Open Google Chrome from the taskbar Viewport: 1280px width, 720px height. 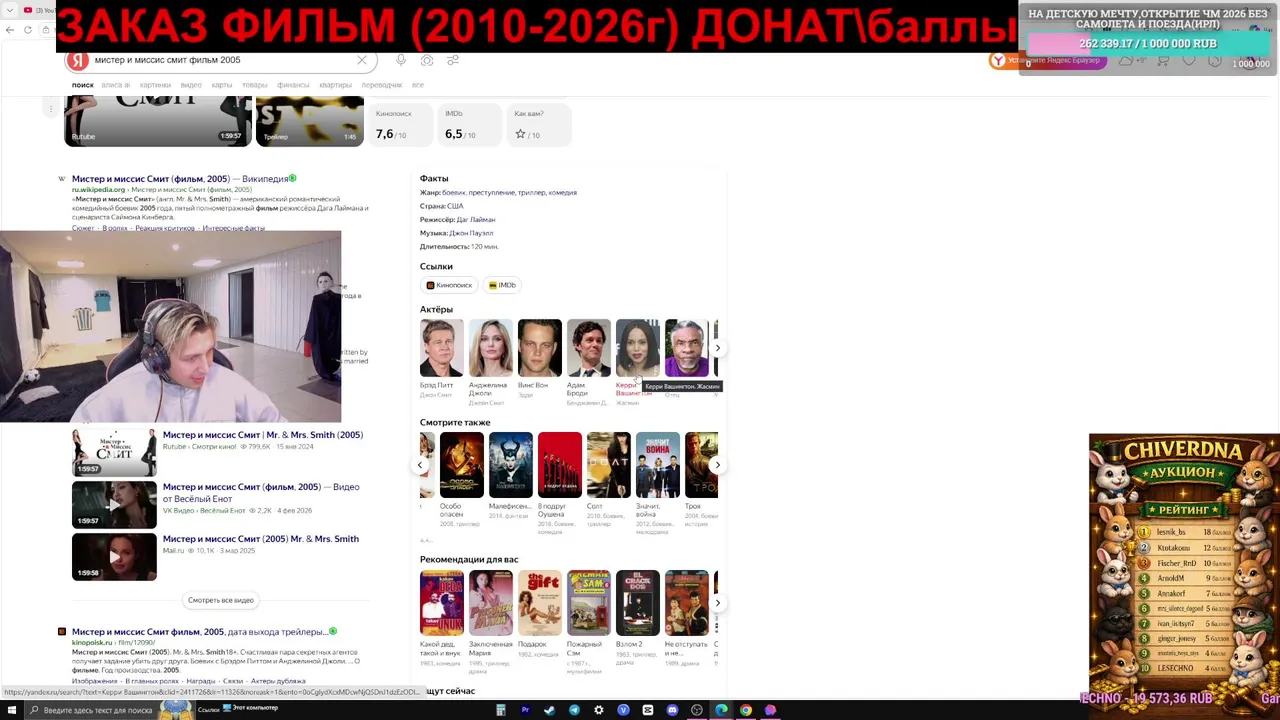(x=745, y=710)
